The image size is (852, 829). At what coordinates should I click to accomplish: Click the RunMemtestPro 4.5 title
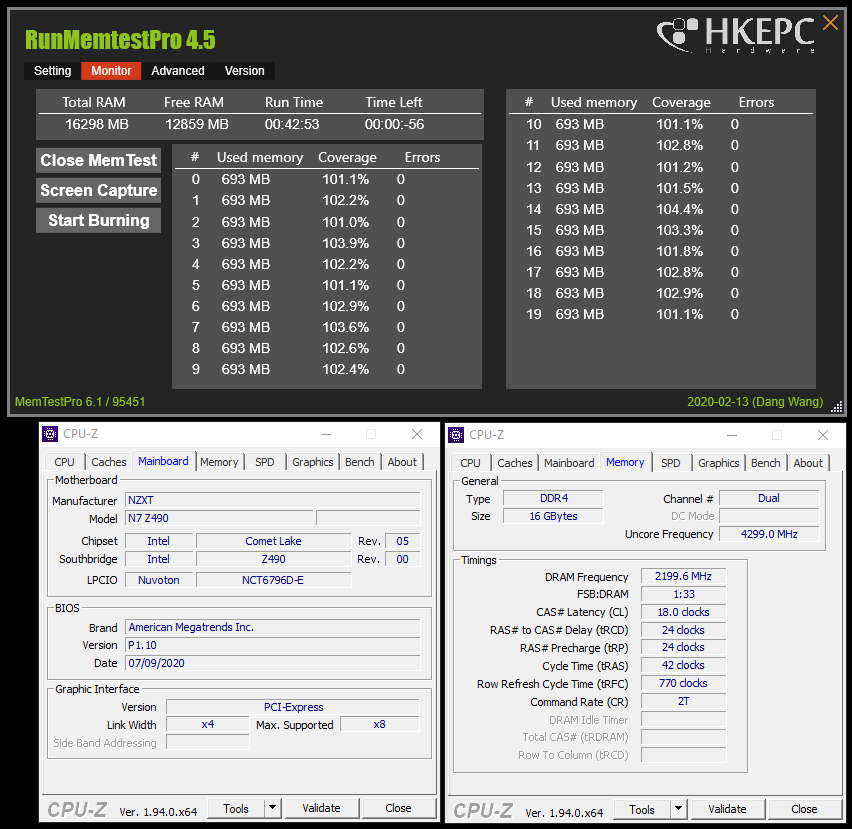point(120,40)
